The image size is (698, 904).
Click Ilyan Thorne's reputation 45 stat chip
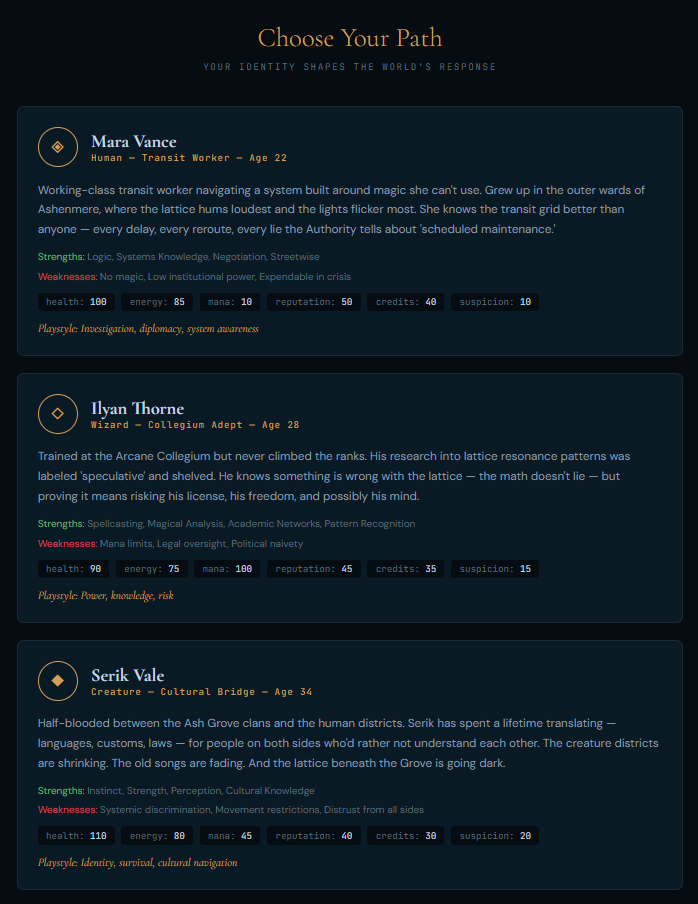(x=313, y=569)
